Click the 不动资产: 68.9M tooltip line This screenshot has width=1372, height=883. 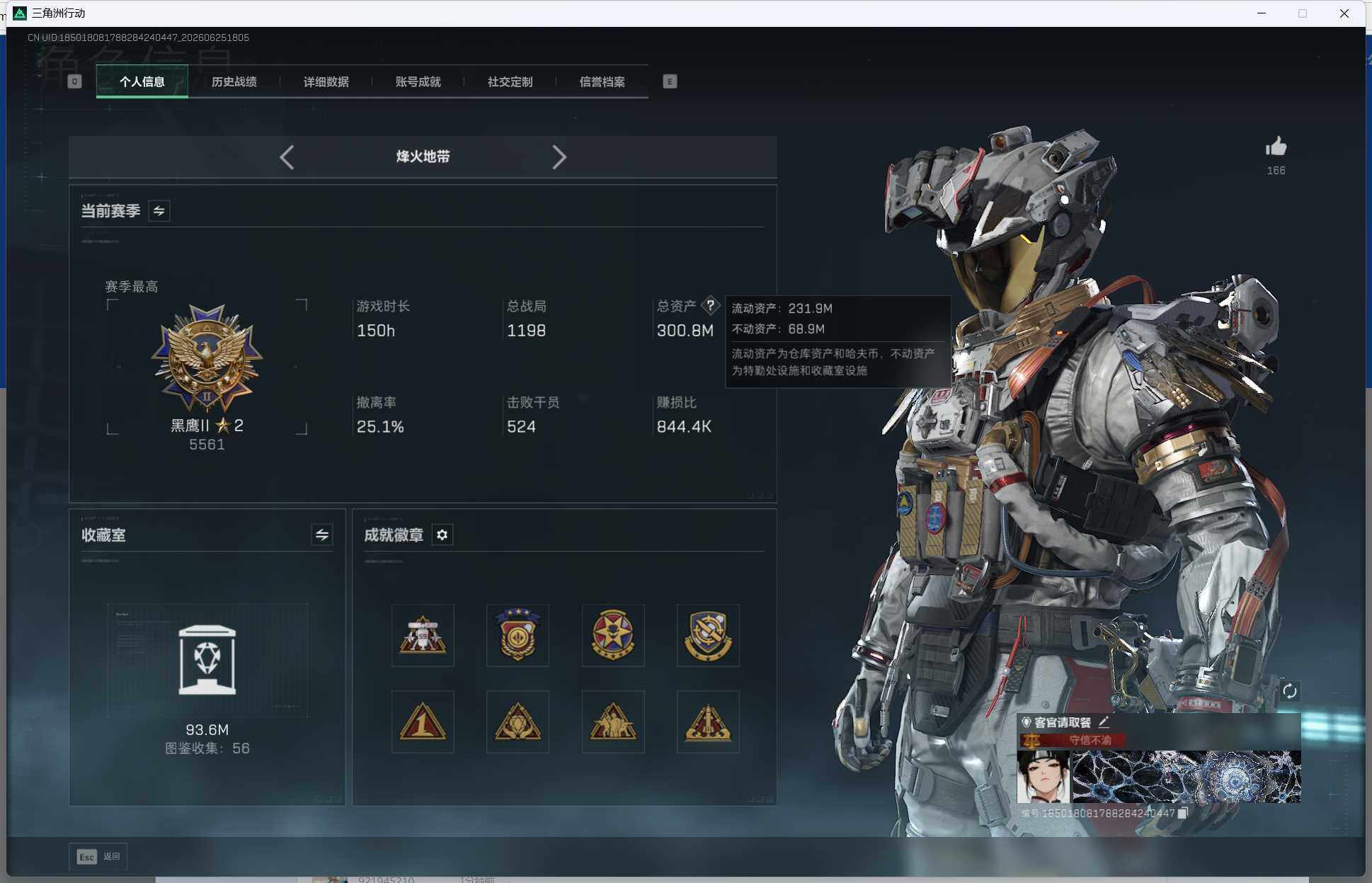tap(778, 329)
